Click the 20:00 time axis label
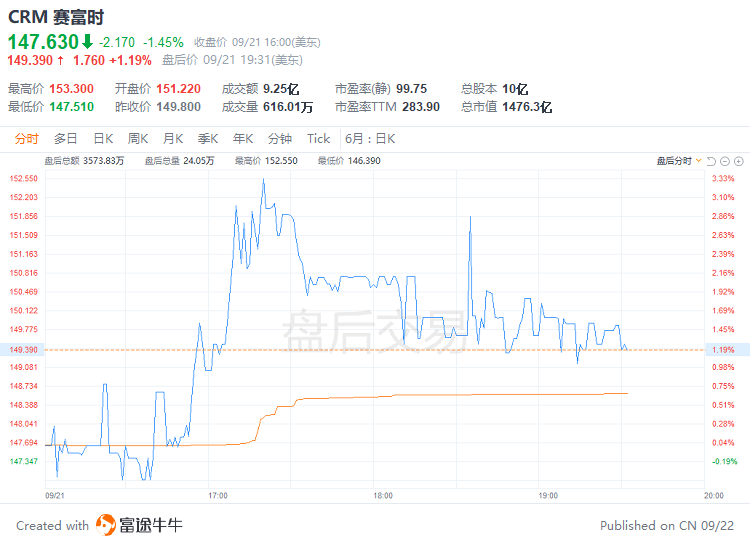 (714, 495)
